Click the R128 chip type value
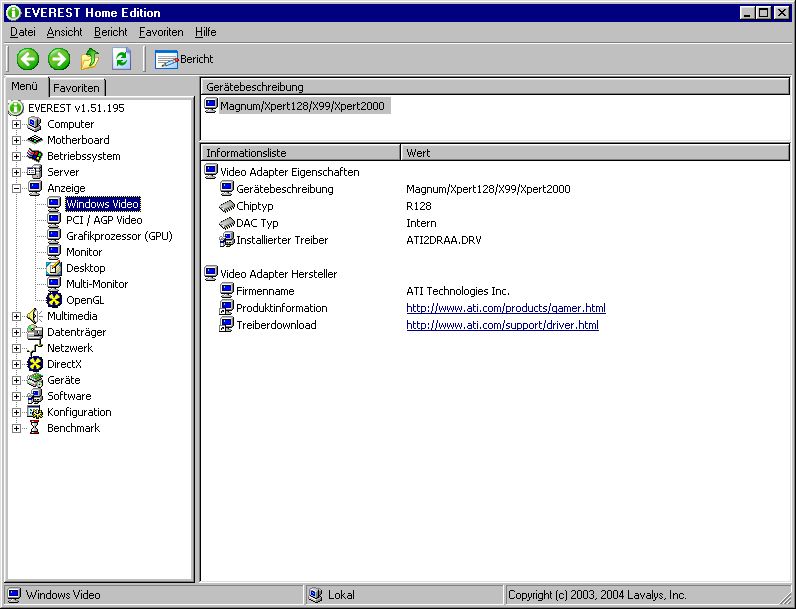This screenshot has height=609, width=796. [x=419, y=206]
